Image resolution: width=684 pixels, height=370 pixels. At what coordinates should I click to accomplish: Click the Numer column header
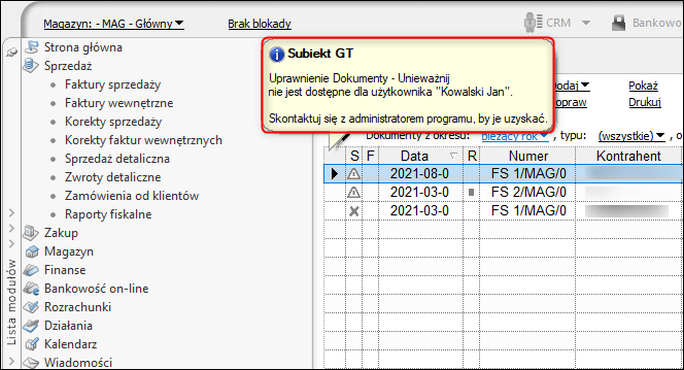(528, 156)
